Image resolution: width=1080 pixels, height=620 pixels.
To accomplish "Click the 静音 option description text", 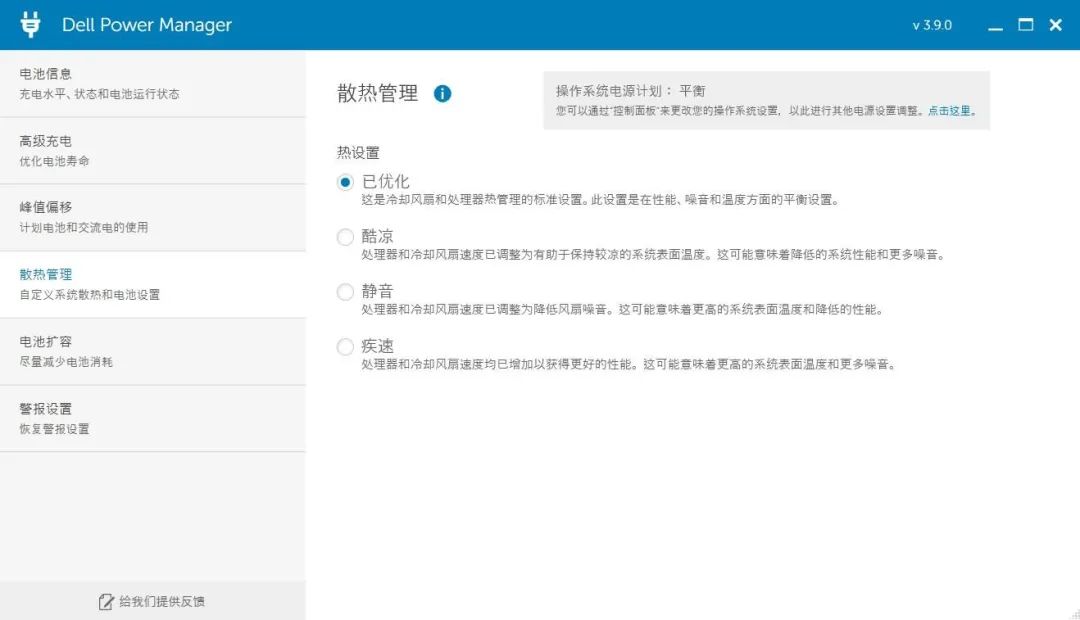I will [623, 310].
